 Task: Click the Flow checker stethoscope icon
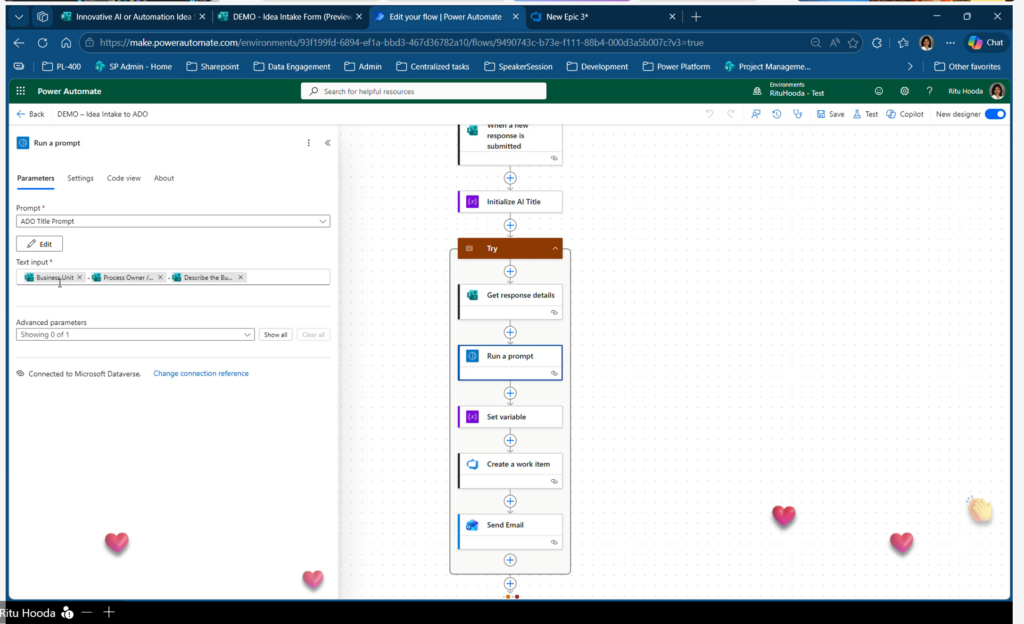click(797, 114)
